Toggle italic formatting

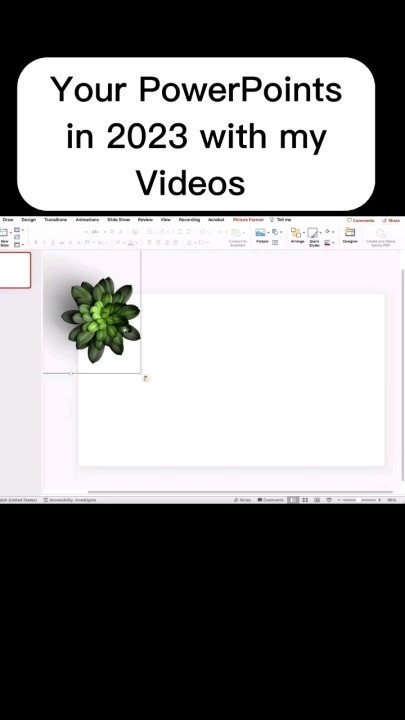[44, 242]
